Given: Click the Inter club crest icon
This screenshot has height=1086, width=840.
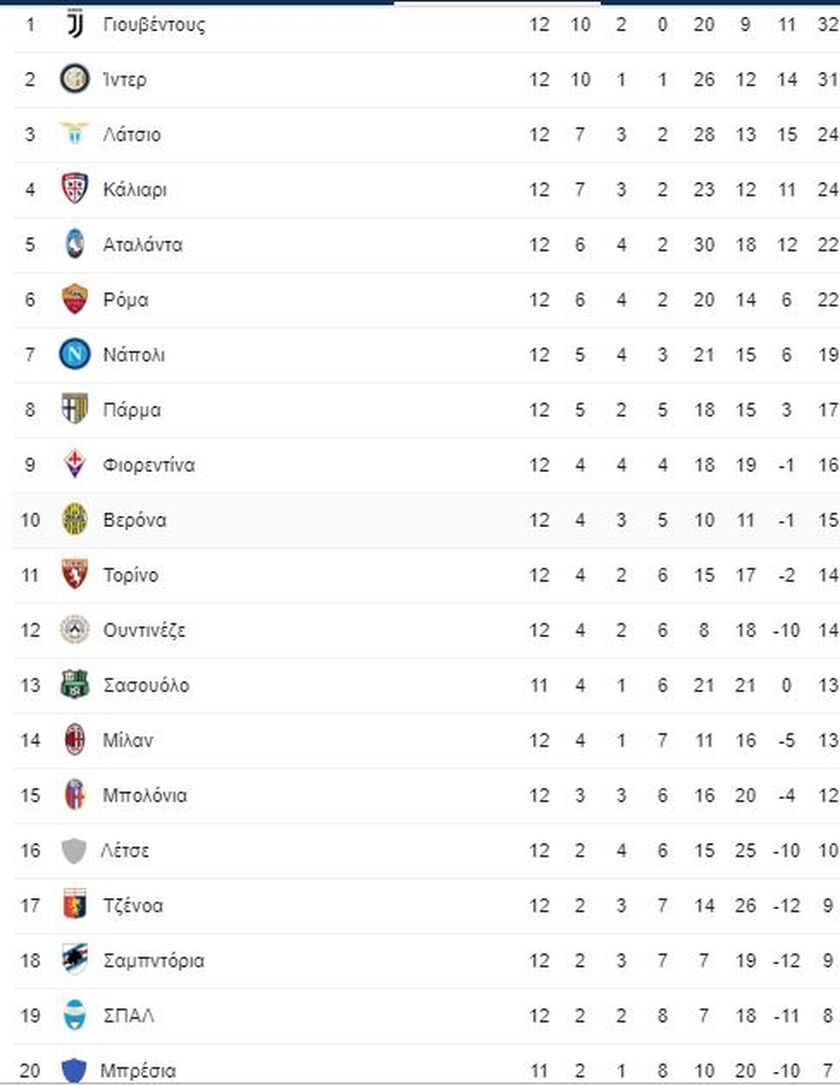Looking at the screenshot, I should tap(75, 79).
